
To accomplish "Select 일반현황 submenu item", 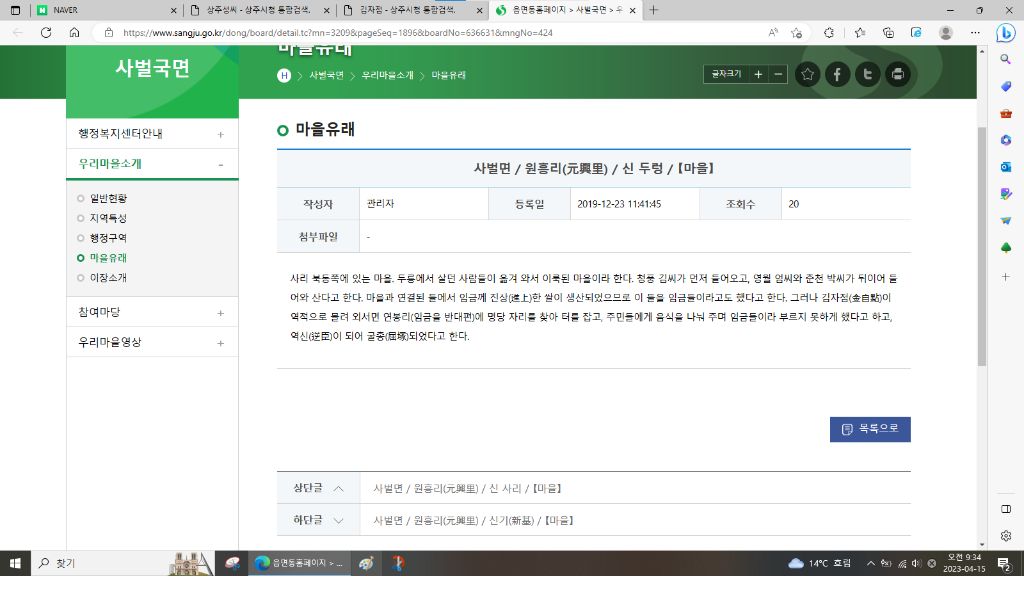I will coord(108,198).
